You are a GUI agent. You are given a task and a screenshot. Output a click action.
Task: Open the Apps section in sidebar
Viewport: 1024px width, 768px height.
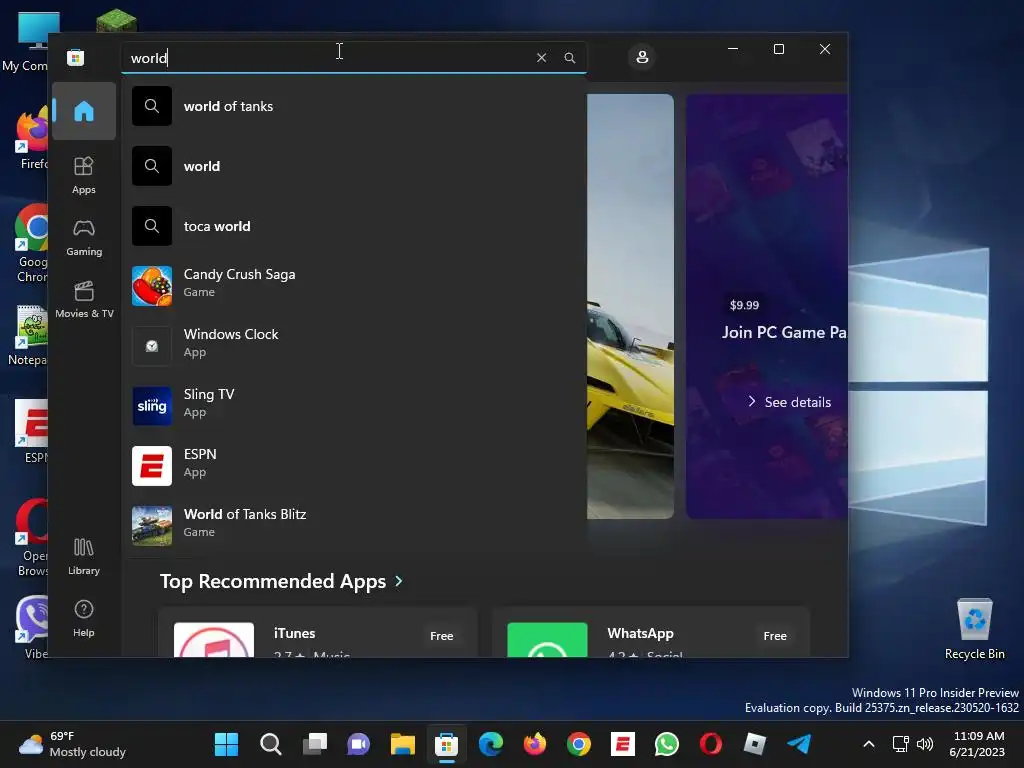coord(84,175)
